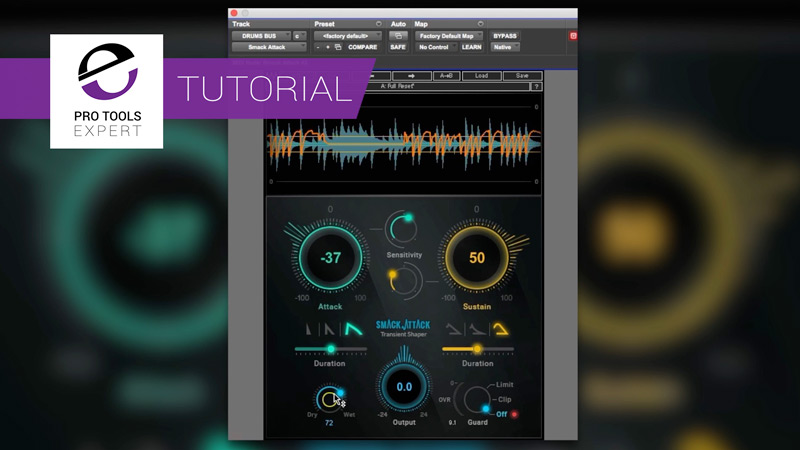The image size is (800, 450).
Task: Toggle the LEARN button
Action: [x=471, y=47]
